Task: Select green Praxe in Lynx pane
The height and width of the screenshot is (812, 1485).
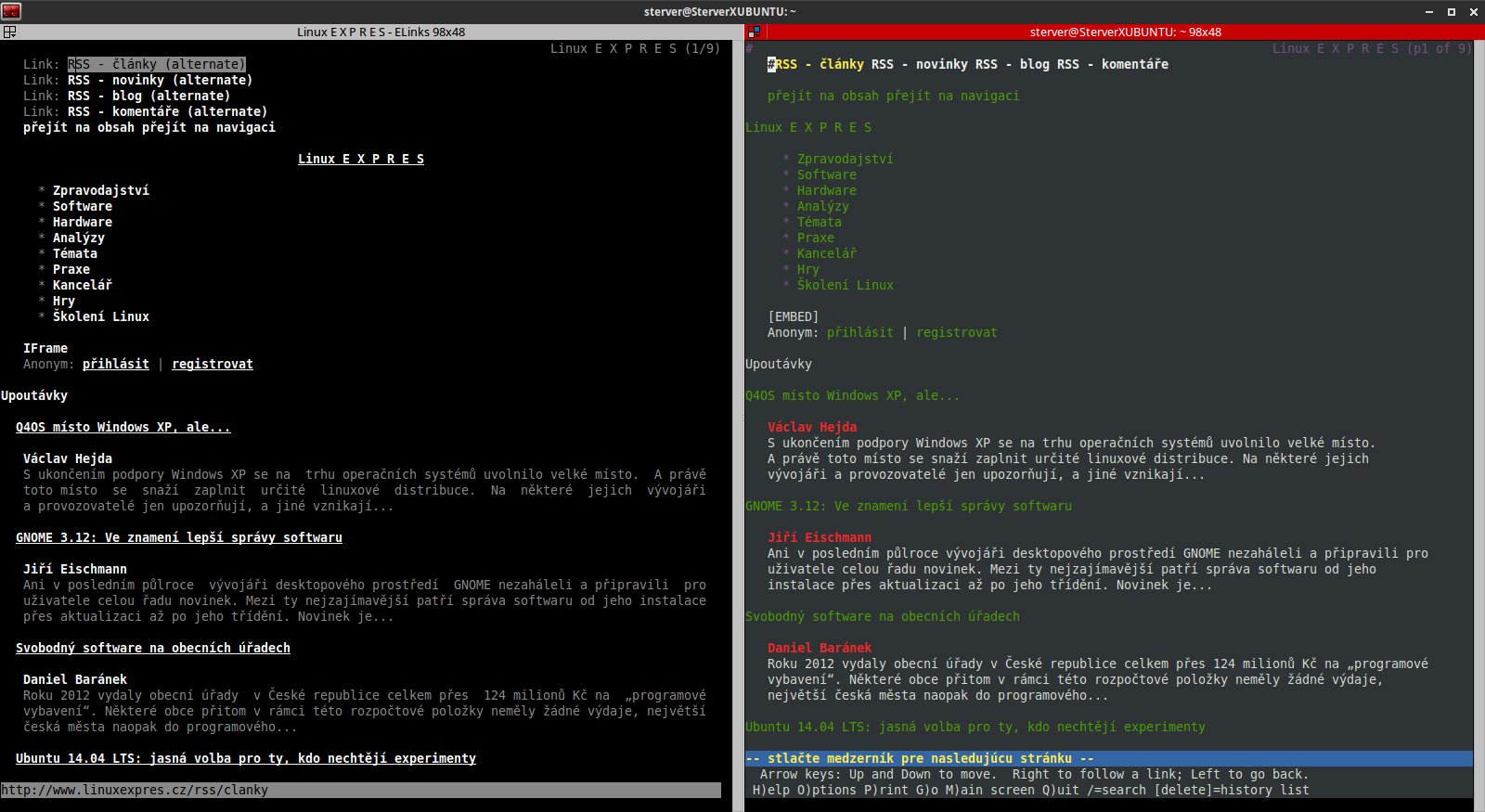Action: click(x=816, y=238)
